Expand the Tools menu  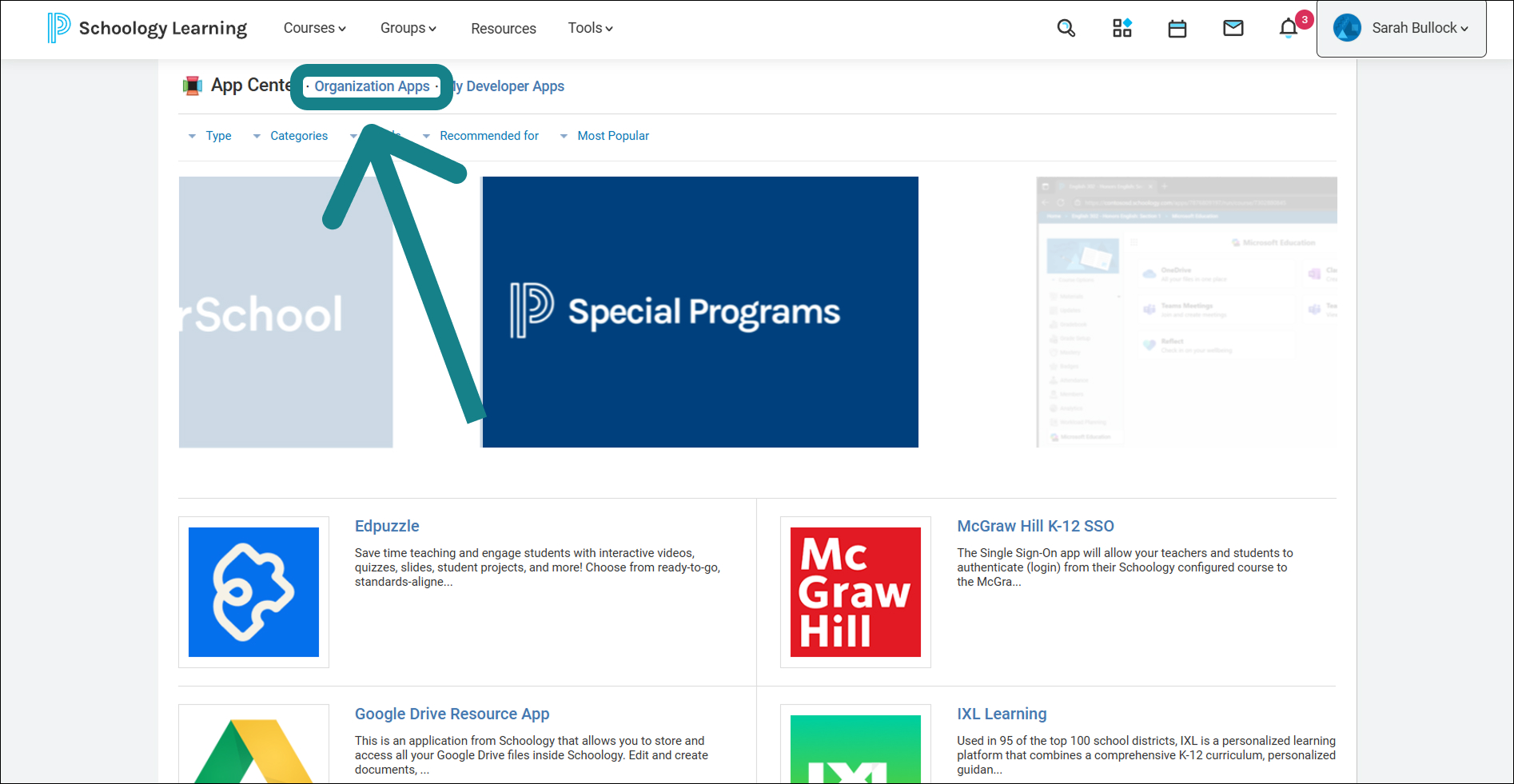point(591,28)
